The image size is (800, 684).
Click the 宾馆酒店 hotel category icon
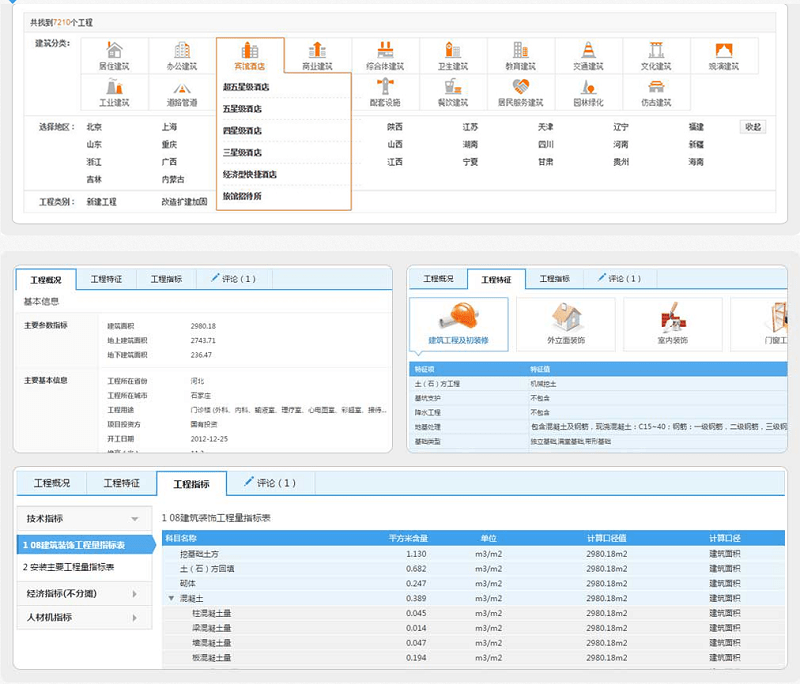(250, 50)
